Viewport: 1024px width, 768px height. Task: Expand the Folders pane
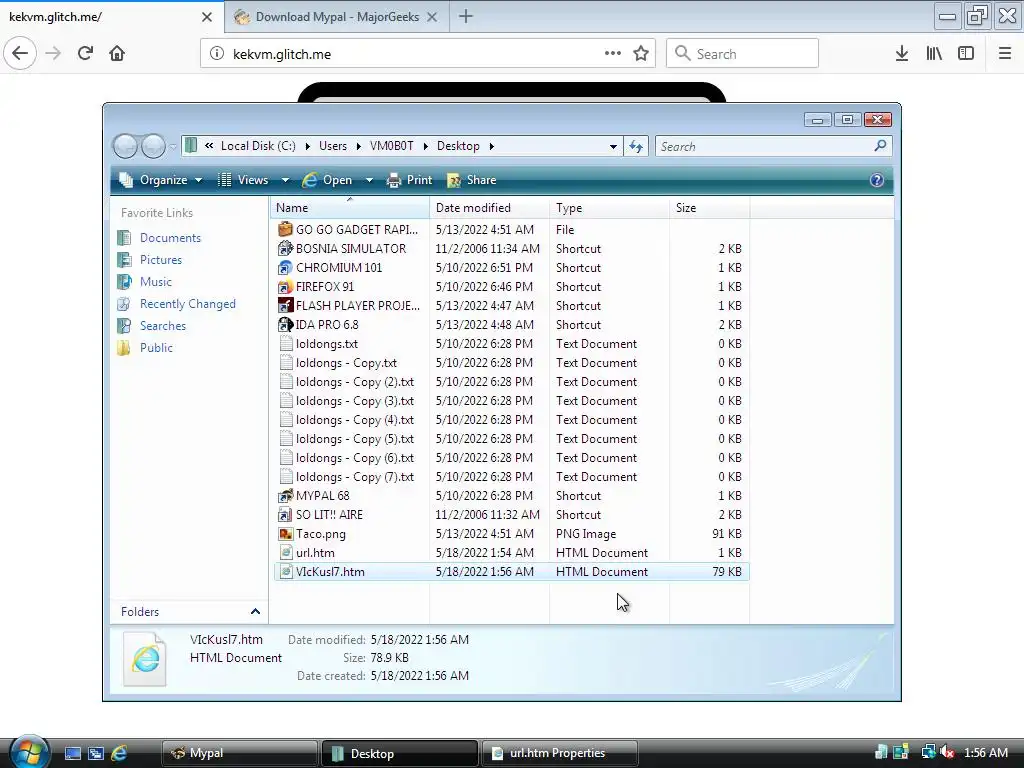click(255, 612)
